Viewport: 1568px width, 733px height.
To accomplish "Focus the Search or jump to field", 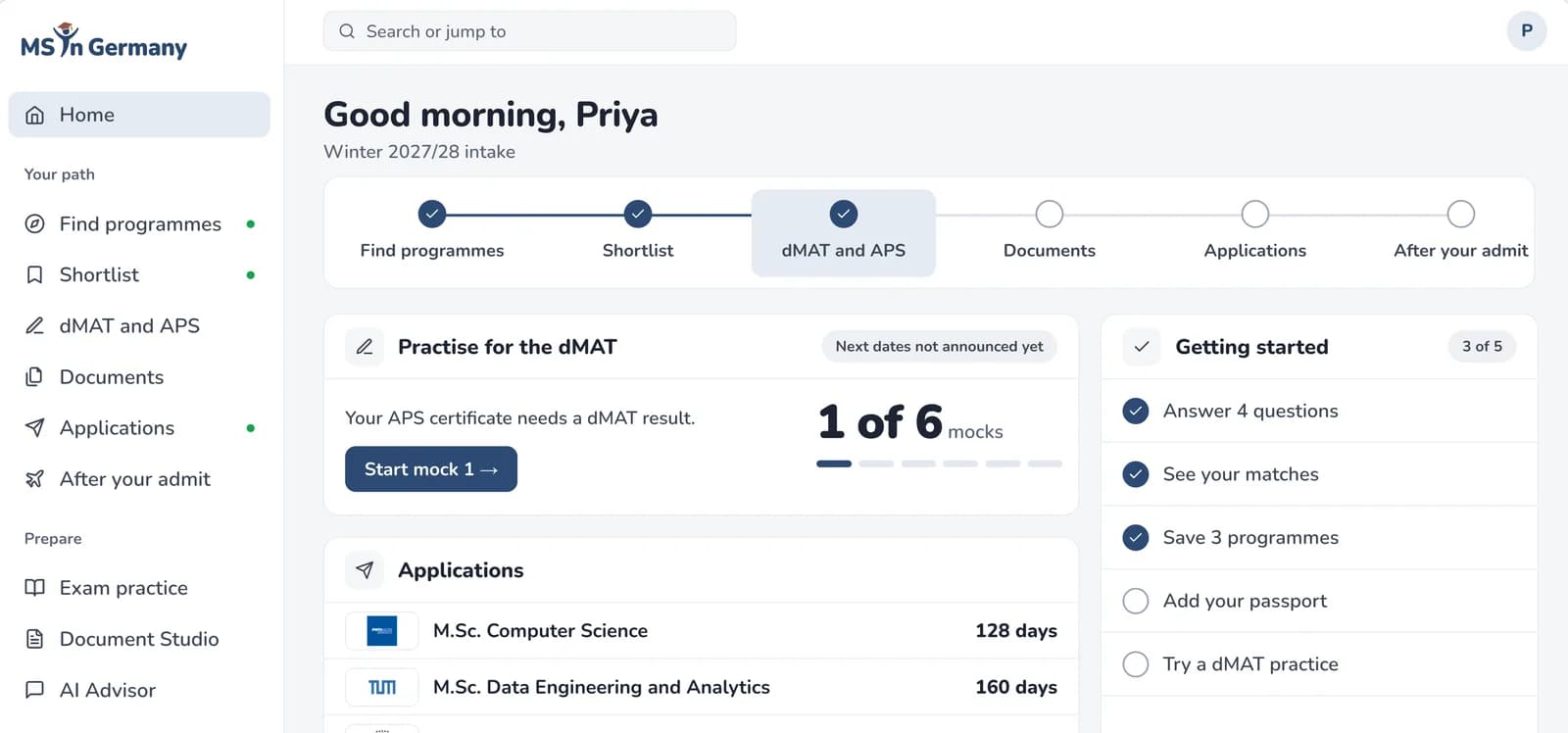I will point(530,31).
